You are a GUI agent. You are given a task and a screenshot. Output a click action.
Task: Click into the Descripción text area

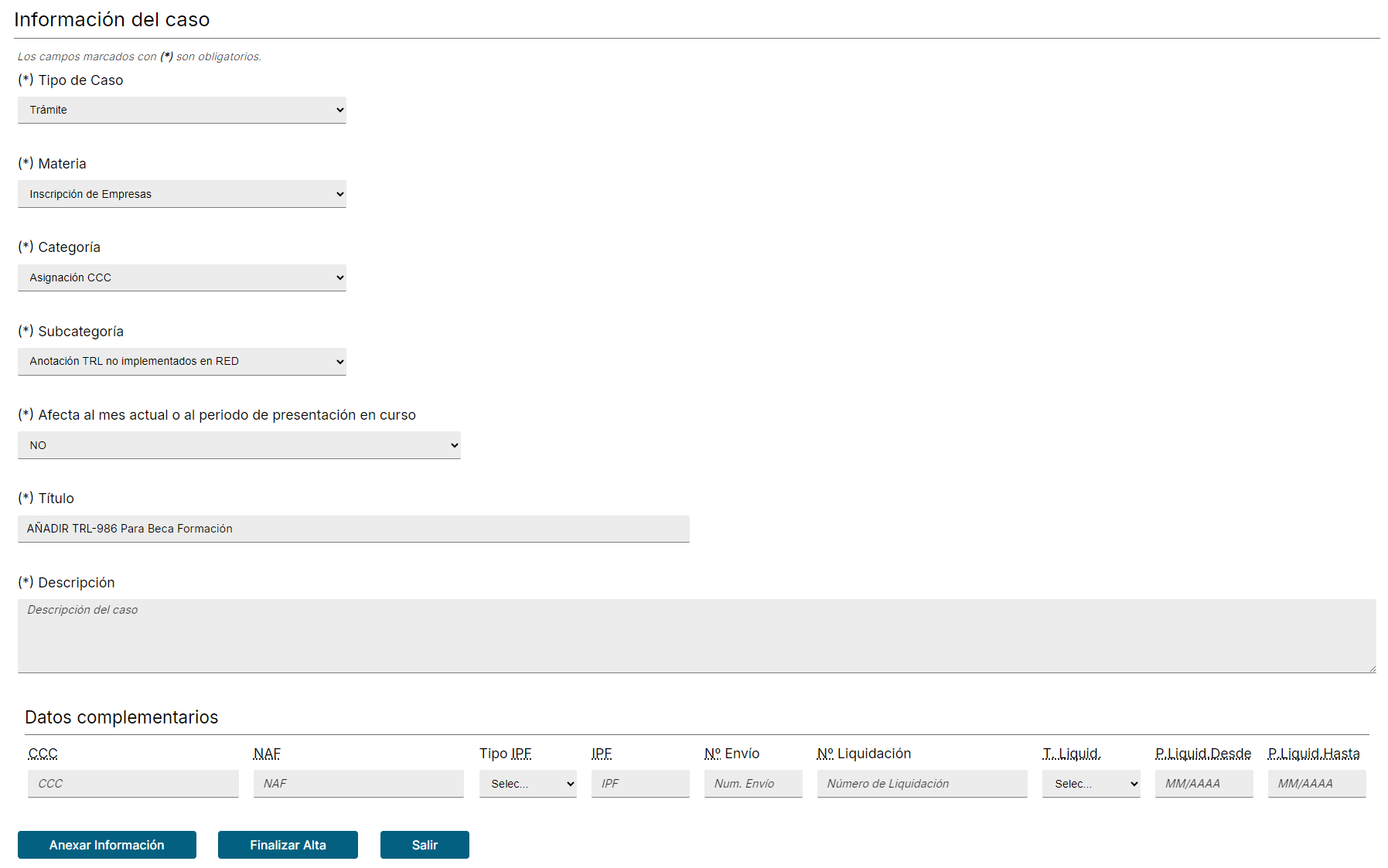pos(696,635)
